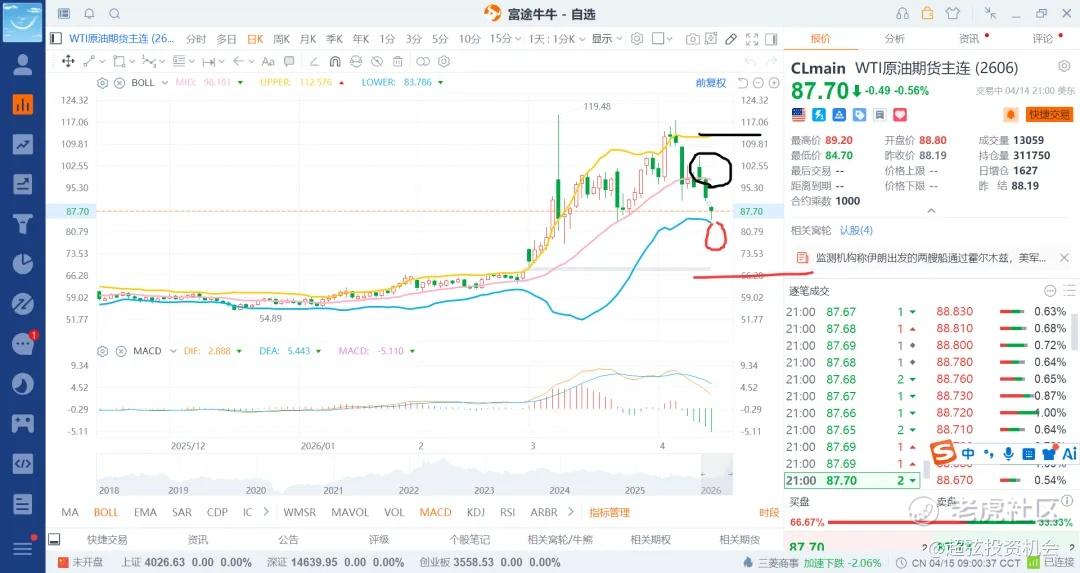Image resolution: width=1080 pixels, height=573 pixels.
Task: Toggle chart fullscreen expand icon
Action: (x=752, y=39)
